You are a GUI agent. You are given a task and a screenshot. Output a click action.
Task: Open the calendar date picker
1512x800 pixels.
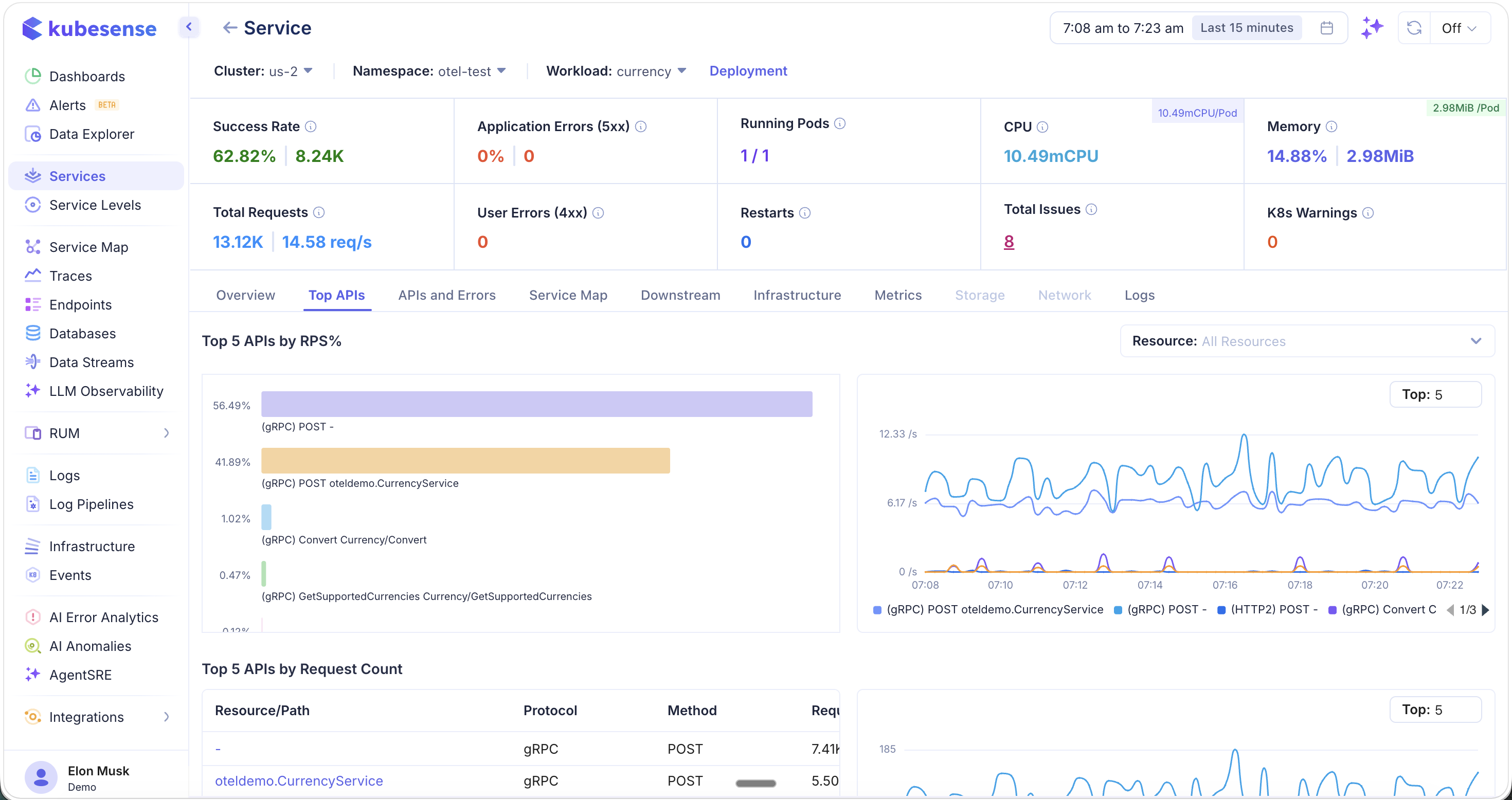(1326, 27)
